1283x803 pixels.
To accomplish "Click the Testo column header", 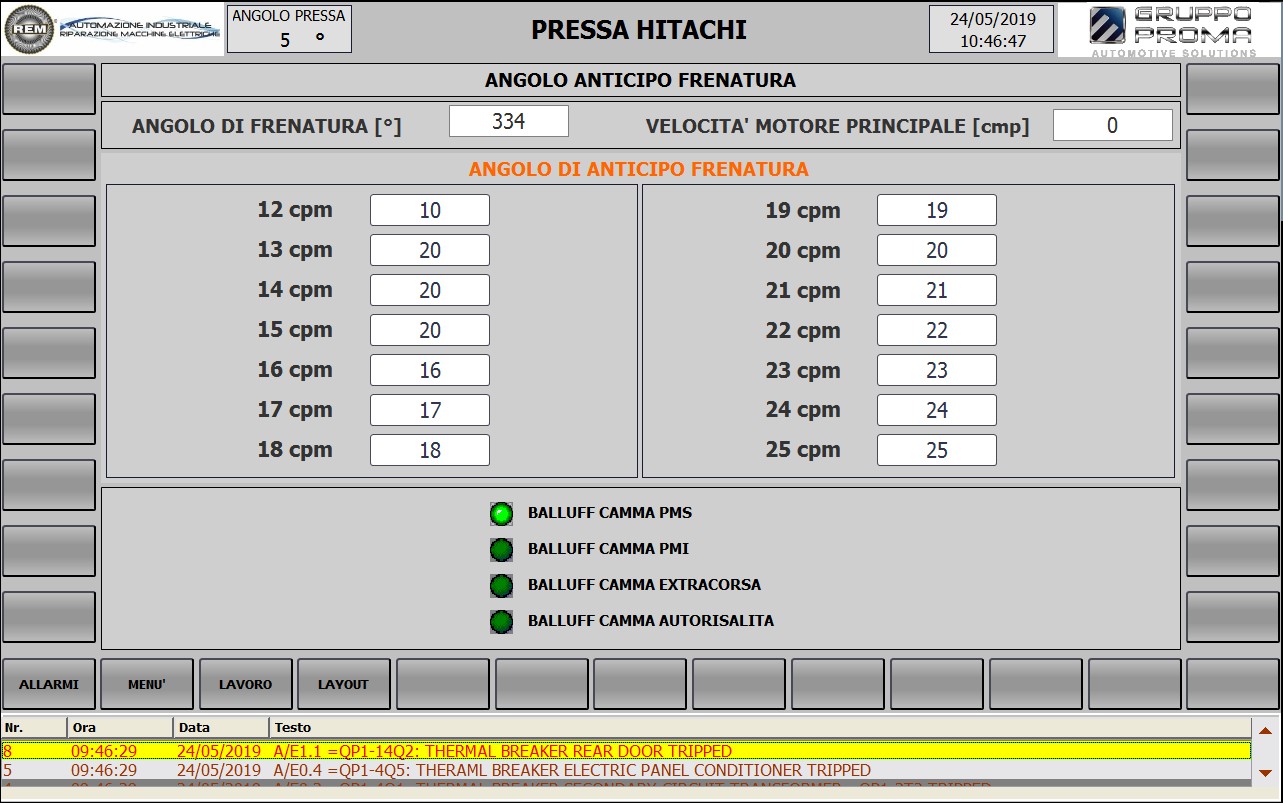I will [760, 727].
